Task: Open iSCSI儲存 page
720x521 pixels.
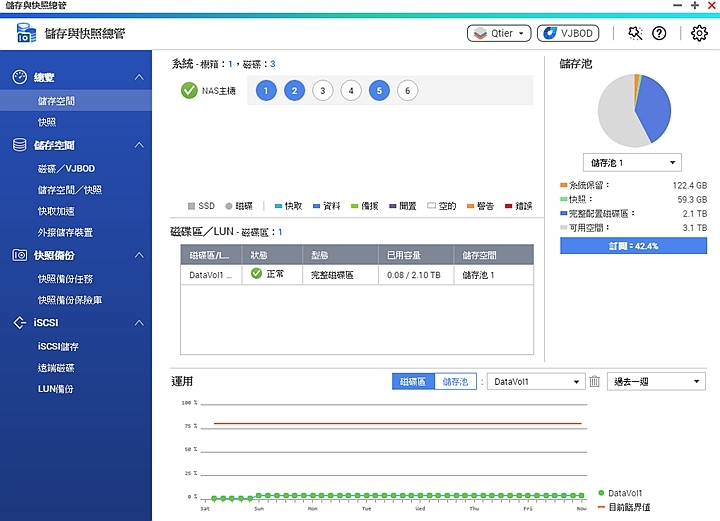Action: click(58, 347)
